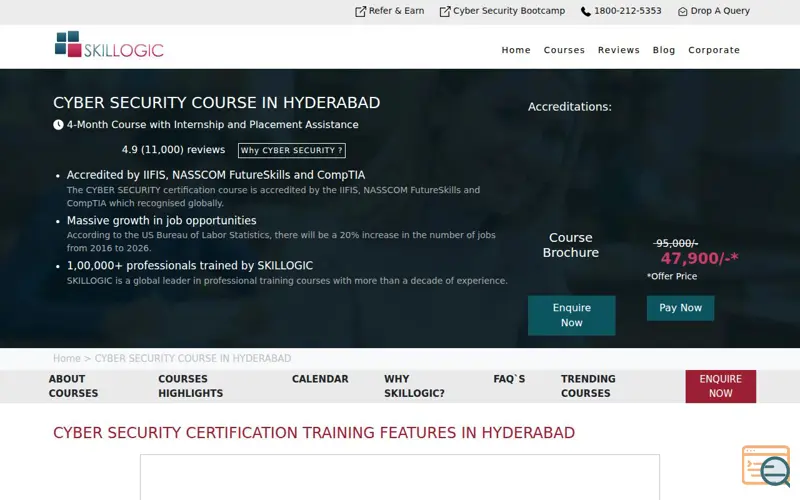Click the Accreditations: label
800x500 pixels.
pyautogui.click(x=569, y=107)
